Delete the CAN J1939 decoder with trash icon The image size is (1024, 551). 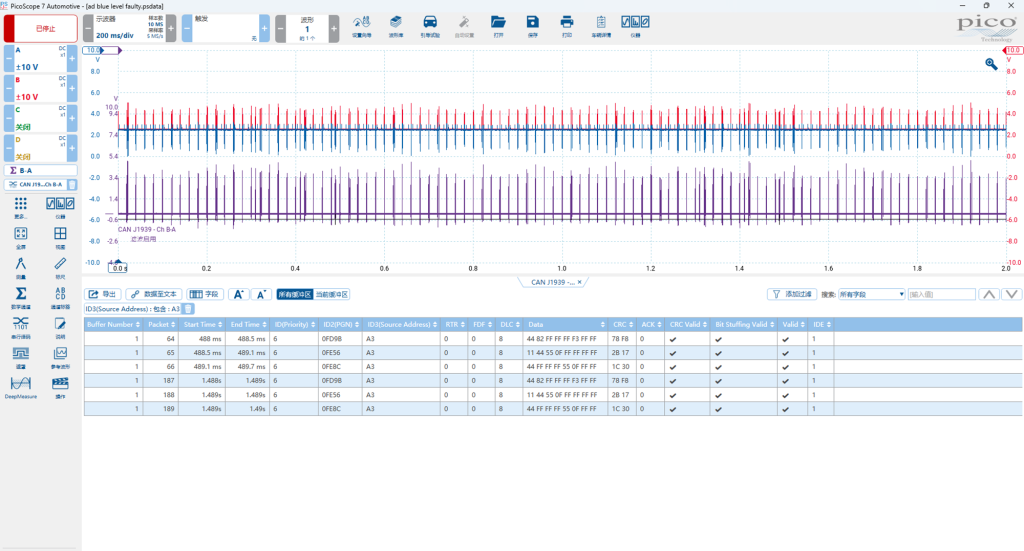click(72, 185)
